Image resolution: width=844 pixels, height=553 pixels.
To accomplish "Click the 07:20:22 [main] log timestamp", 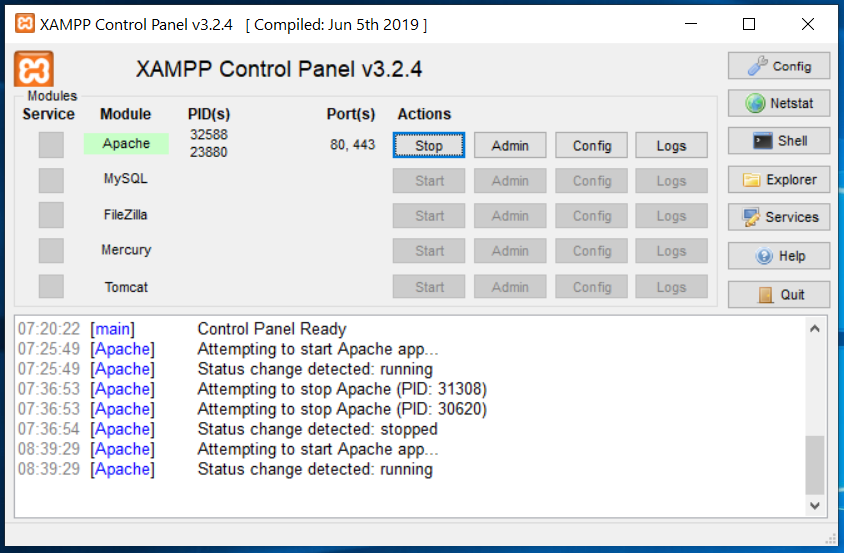I will pos(49,329).
